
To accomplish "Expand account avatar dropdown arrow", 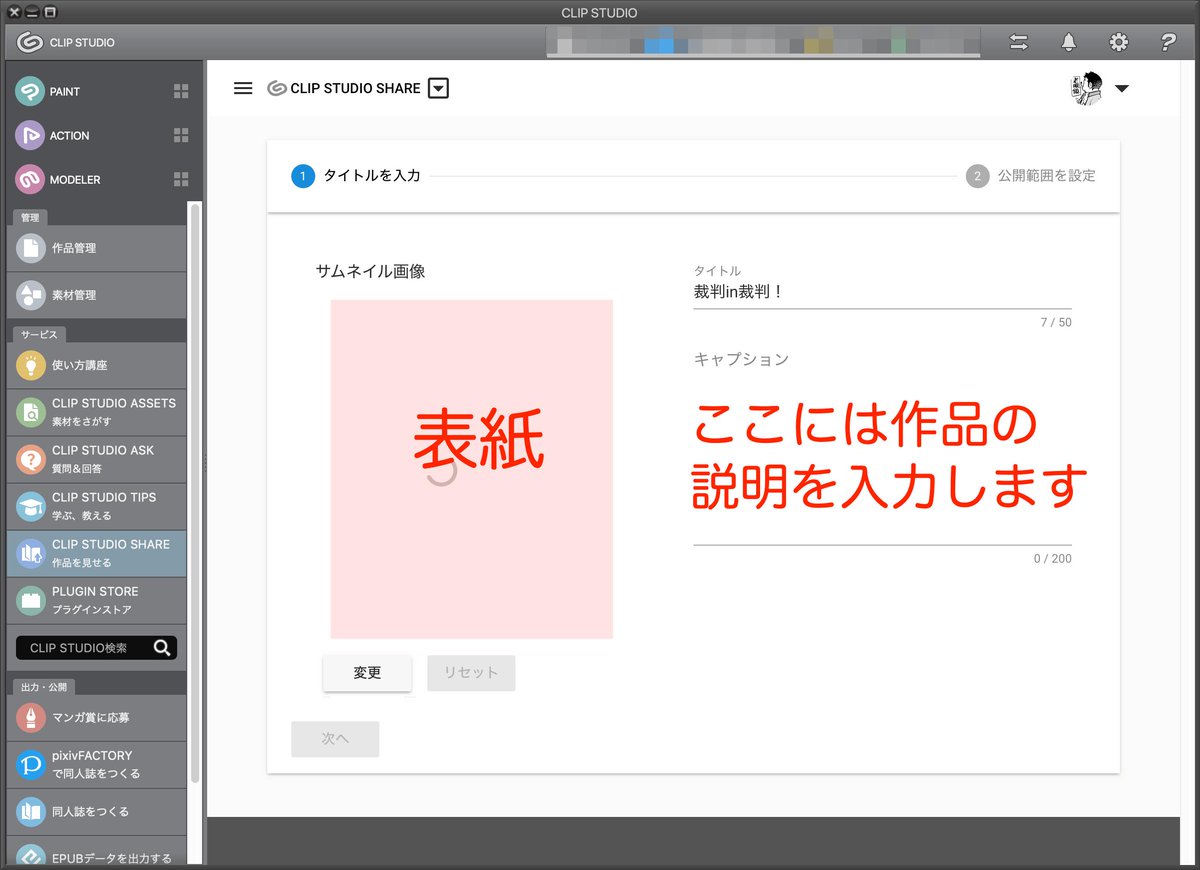I will coord(1121,89).
